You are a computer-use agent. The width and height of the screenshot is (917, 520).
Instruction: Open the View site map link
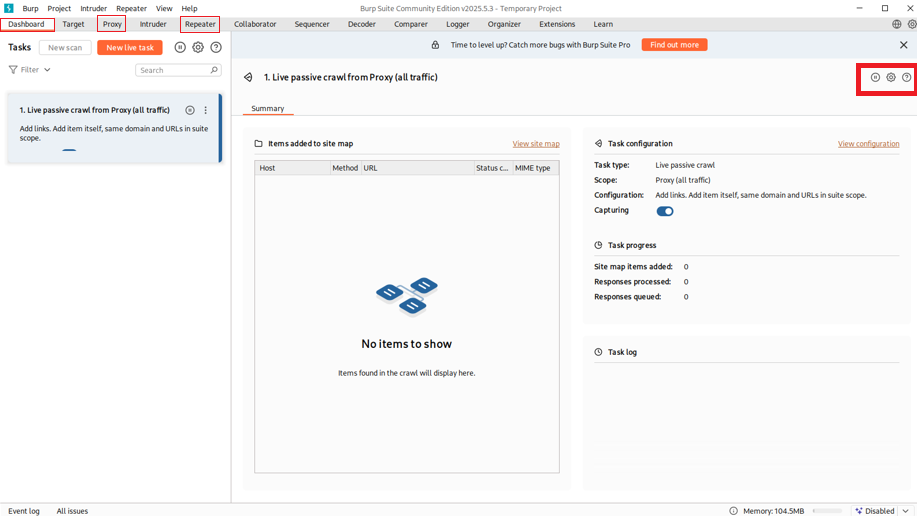536,143
